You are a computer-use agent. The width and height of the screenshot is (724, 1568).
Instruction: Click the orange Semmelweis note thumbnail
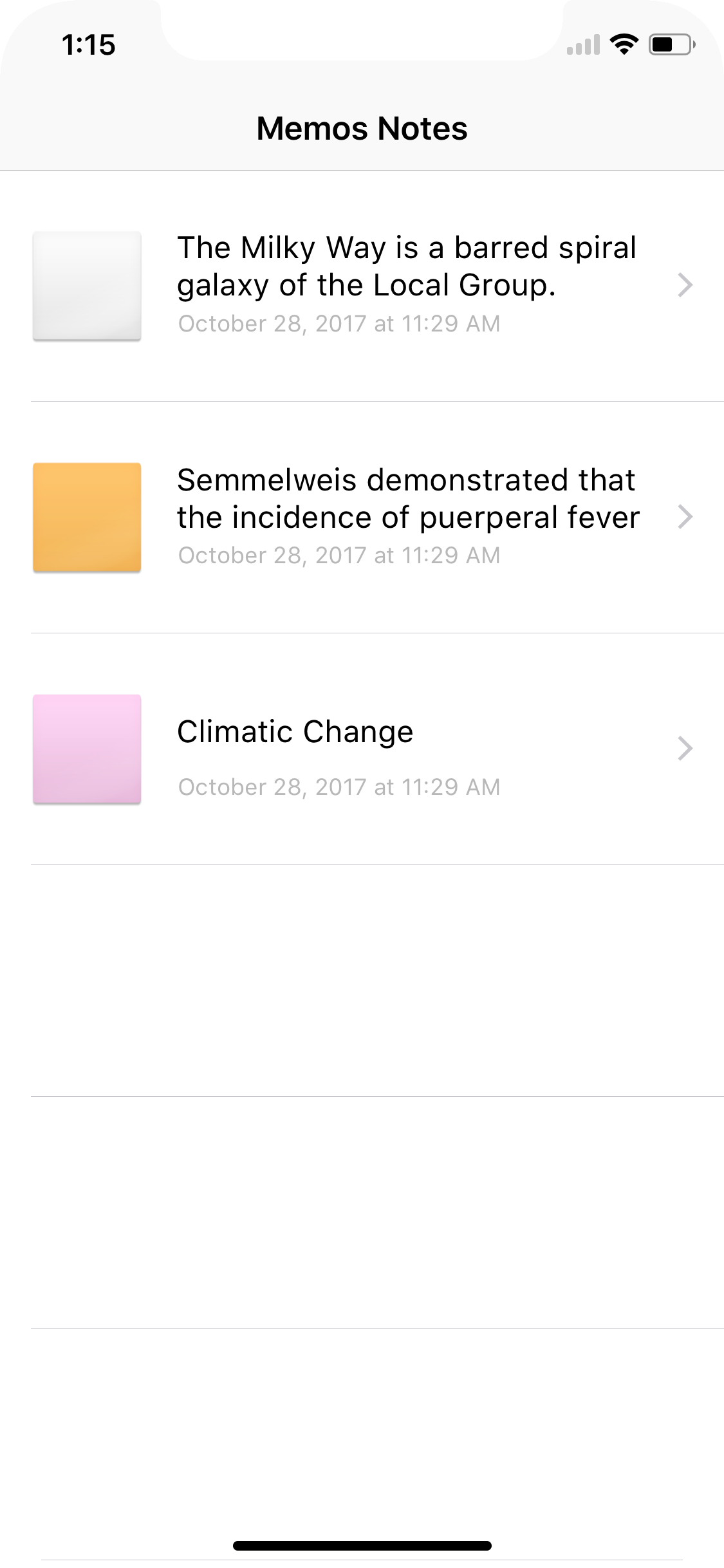(87, 517)
